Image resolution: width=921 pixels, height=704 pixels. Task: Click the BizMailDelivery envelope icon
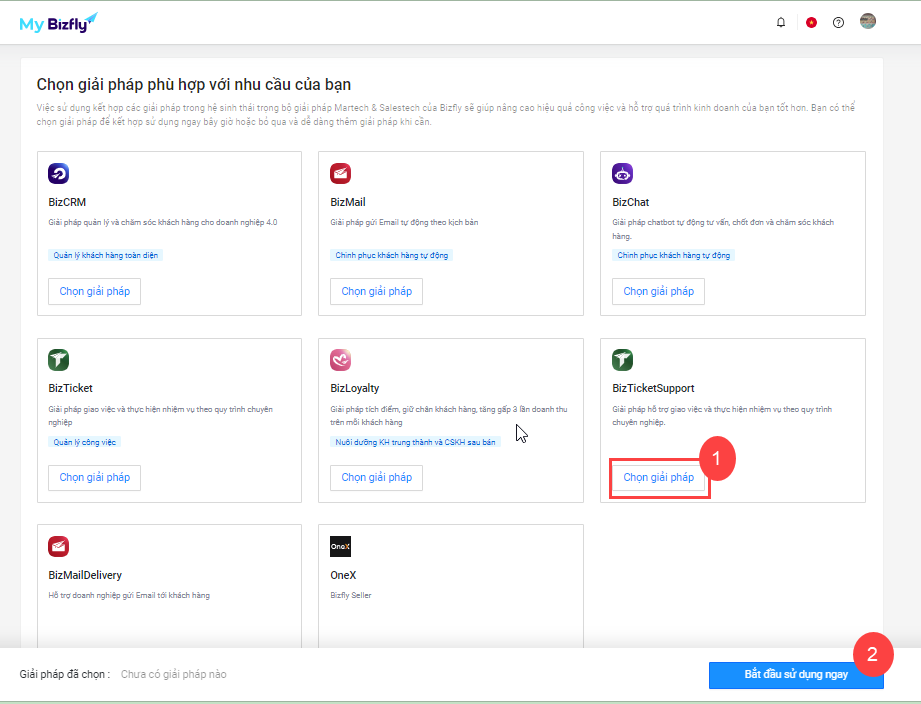(59, 546)
